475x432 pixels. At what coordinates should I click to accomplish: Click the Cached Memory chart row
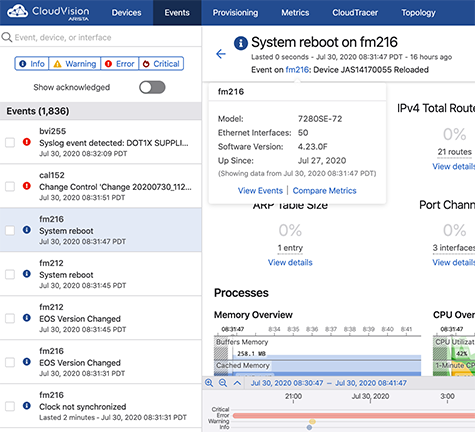[317, 369]
